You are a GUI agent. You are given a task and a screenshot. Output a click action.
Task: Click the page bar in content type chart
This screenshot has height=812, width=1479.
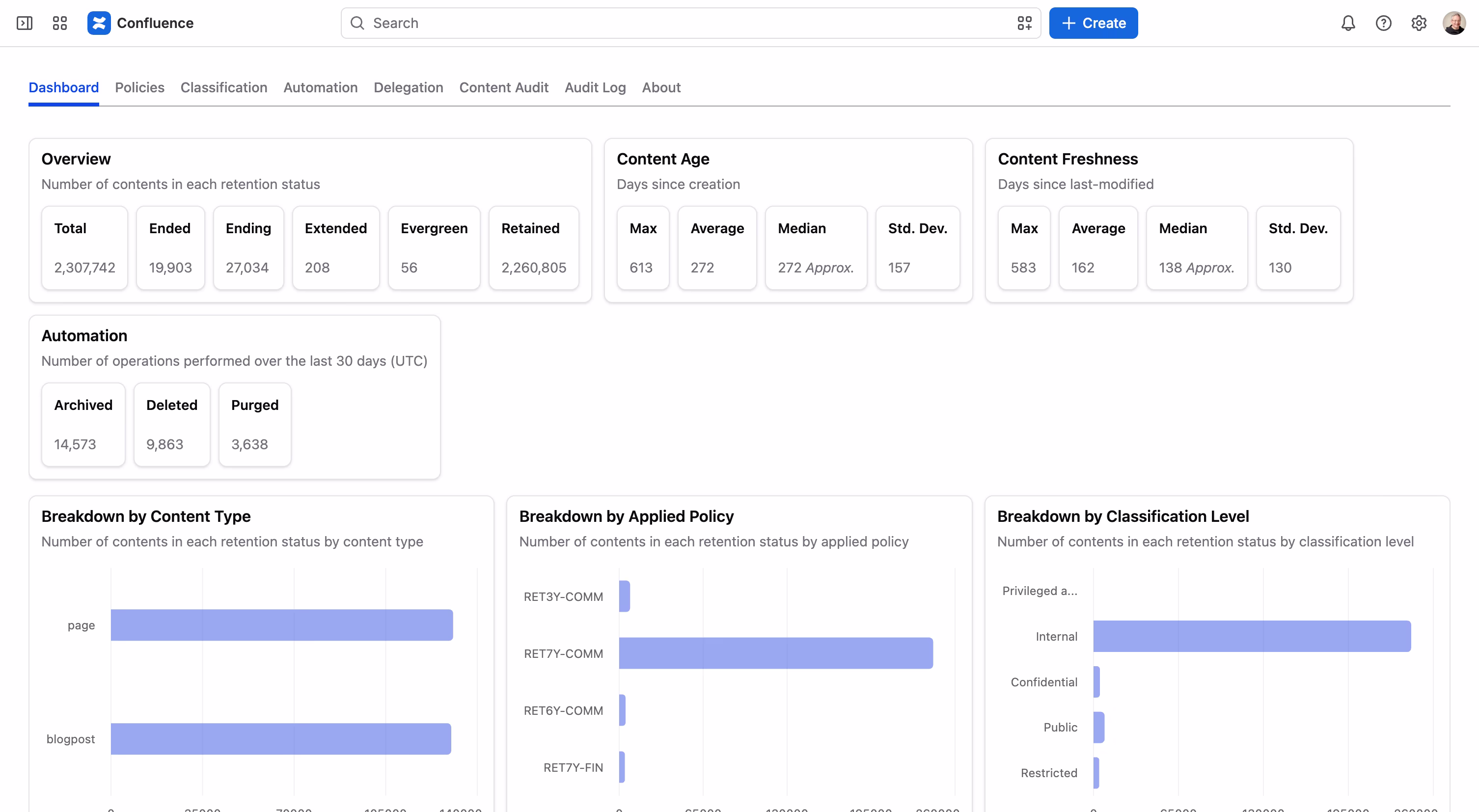[x=282, y=625]
